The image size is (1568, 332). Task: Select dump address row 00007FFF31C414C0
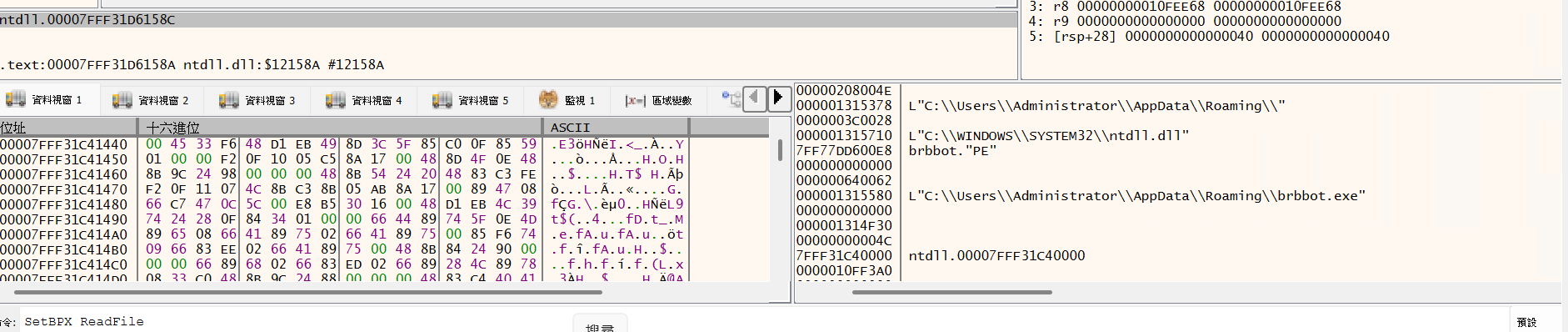click(64, 264)
